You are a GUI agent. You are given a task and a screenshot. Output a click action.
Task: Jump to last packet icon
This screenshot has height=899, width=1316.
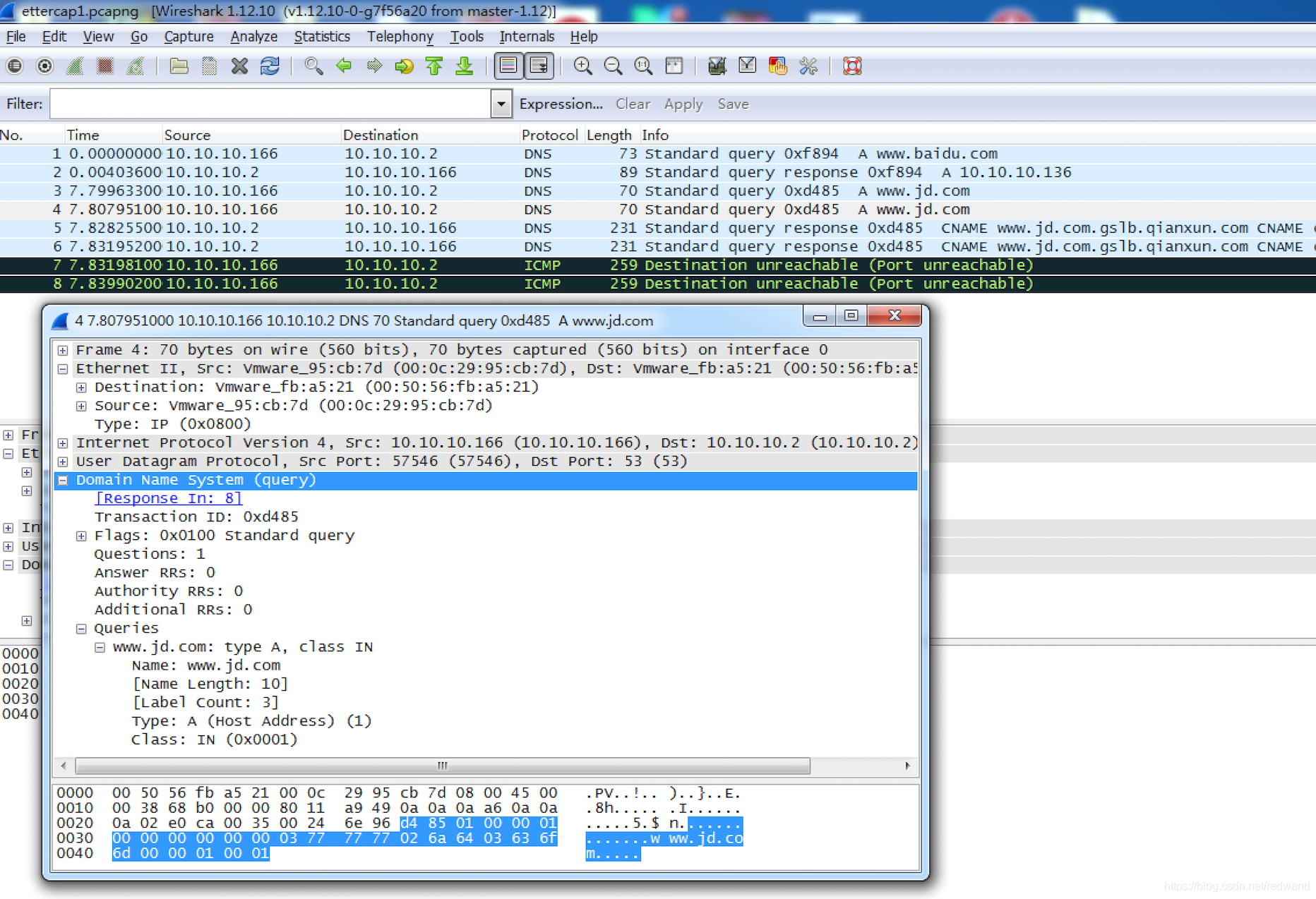coord(465,66)
